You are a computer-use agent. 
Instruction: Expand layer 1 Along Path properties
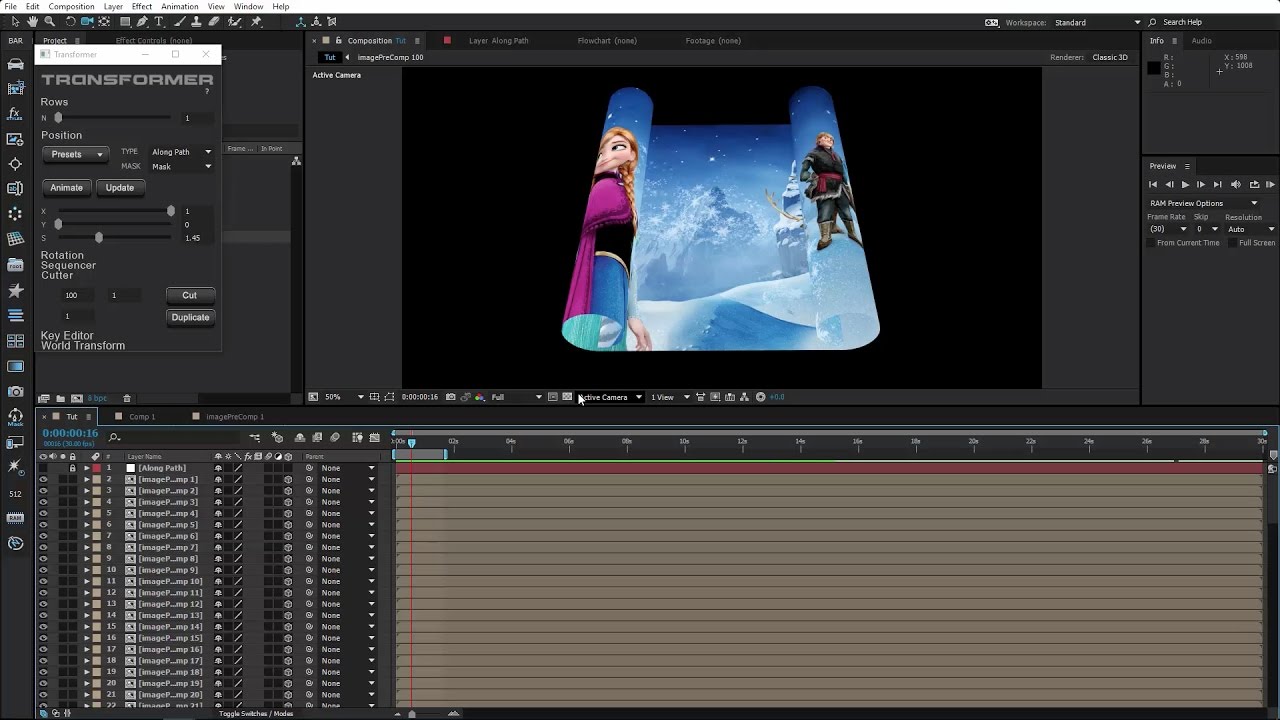tap(86, 468)
